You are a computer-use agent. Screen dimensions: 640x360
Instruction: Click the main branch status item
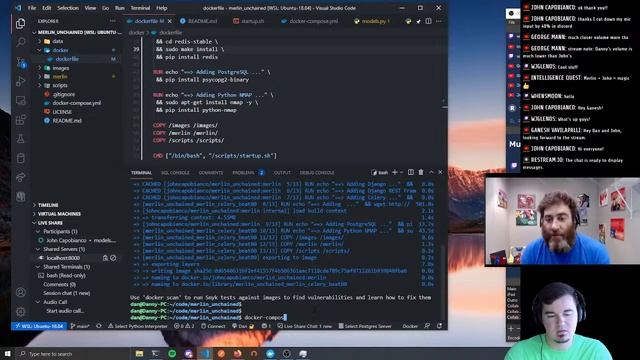80,326
